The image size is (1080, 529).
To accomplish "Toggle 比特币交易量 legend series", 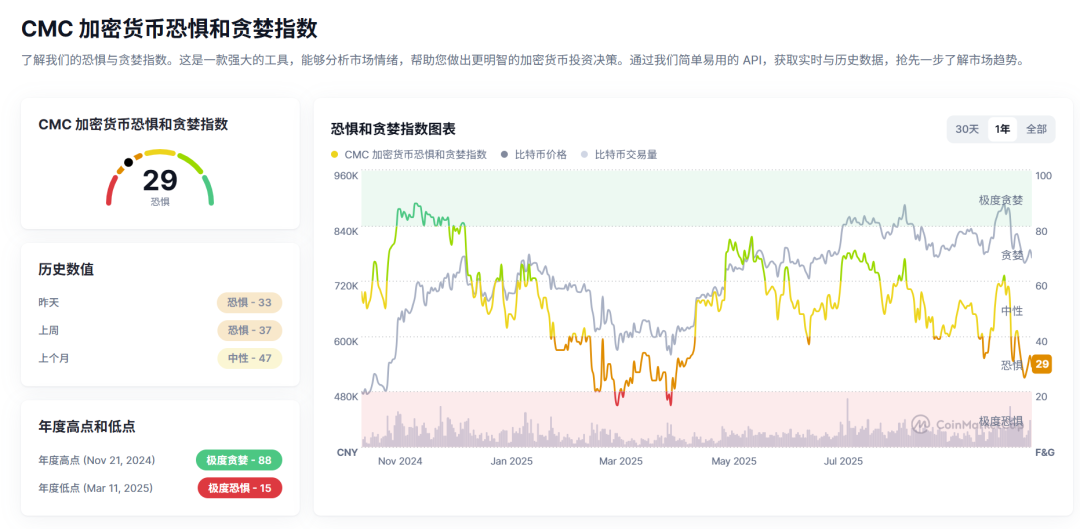I will 625,155.
